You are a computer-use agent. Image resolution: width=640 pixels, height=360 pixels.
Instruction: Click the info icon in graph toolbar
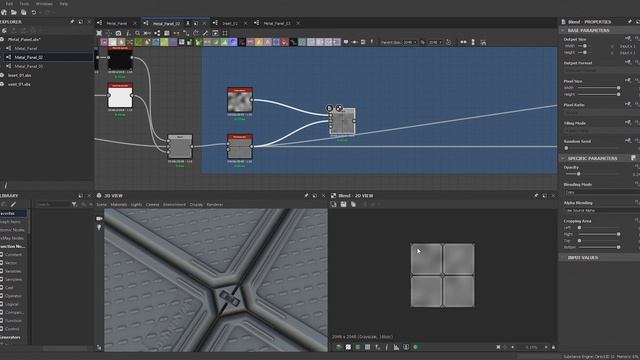[128, 33]
